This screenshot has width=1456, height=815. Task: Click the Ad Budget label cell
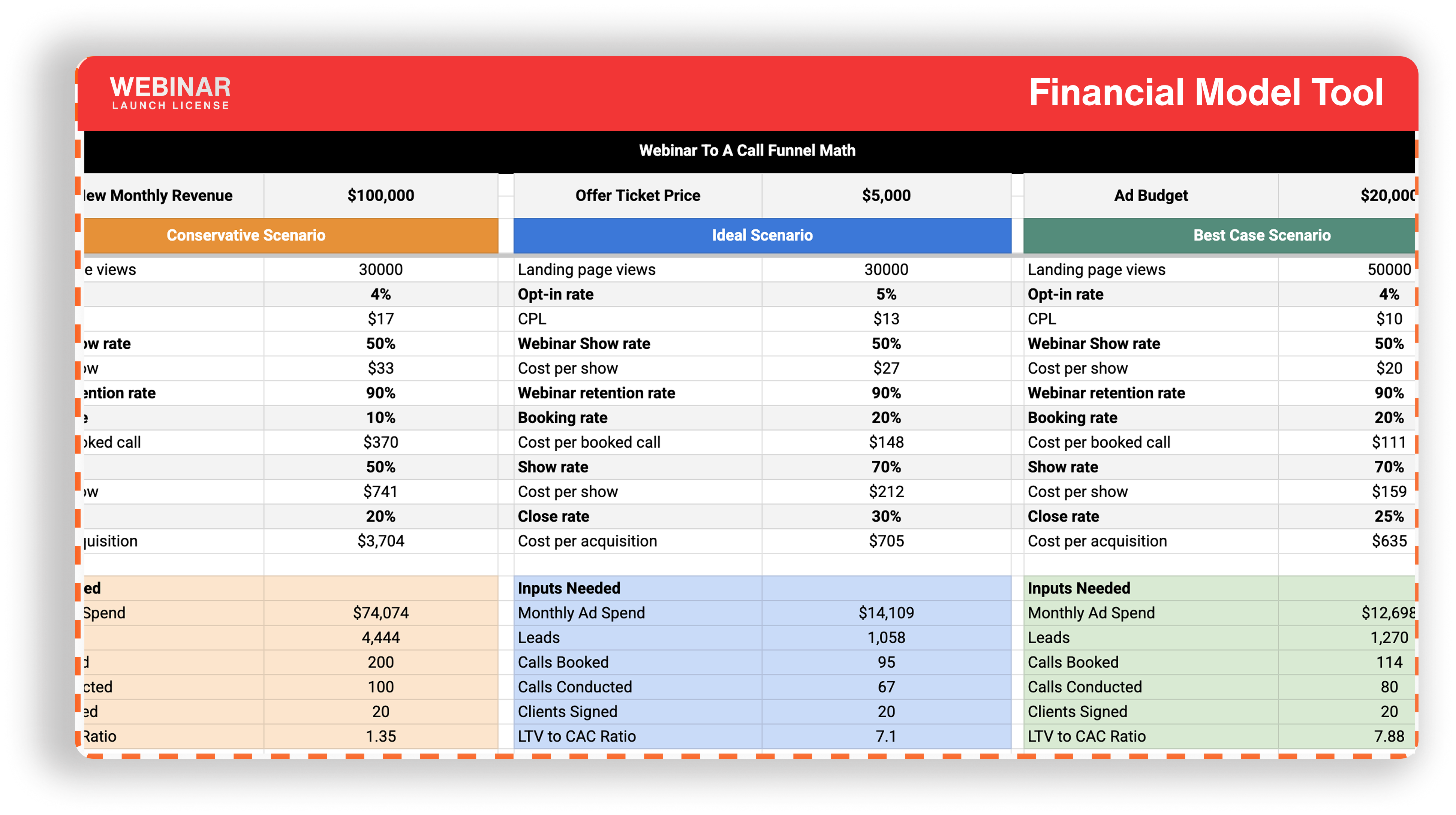[1150, 196]
